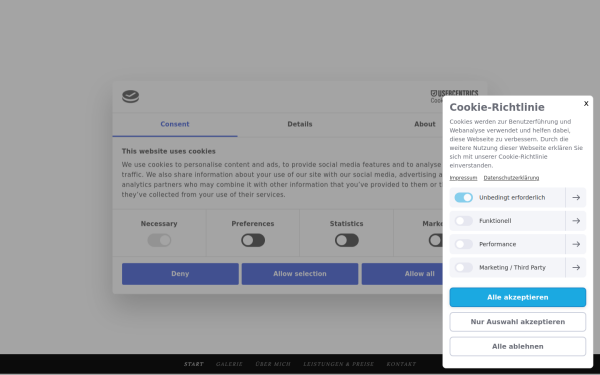Click the Necessary label text
This screenshot has width=600, height=375.
point(159,224)
